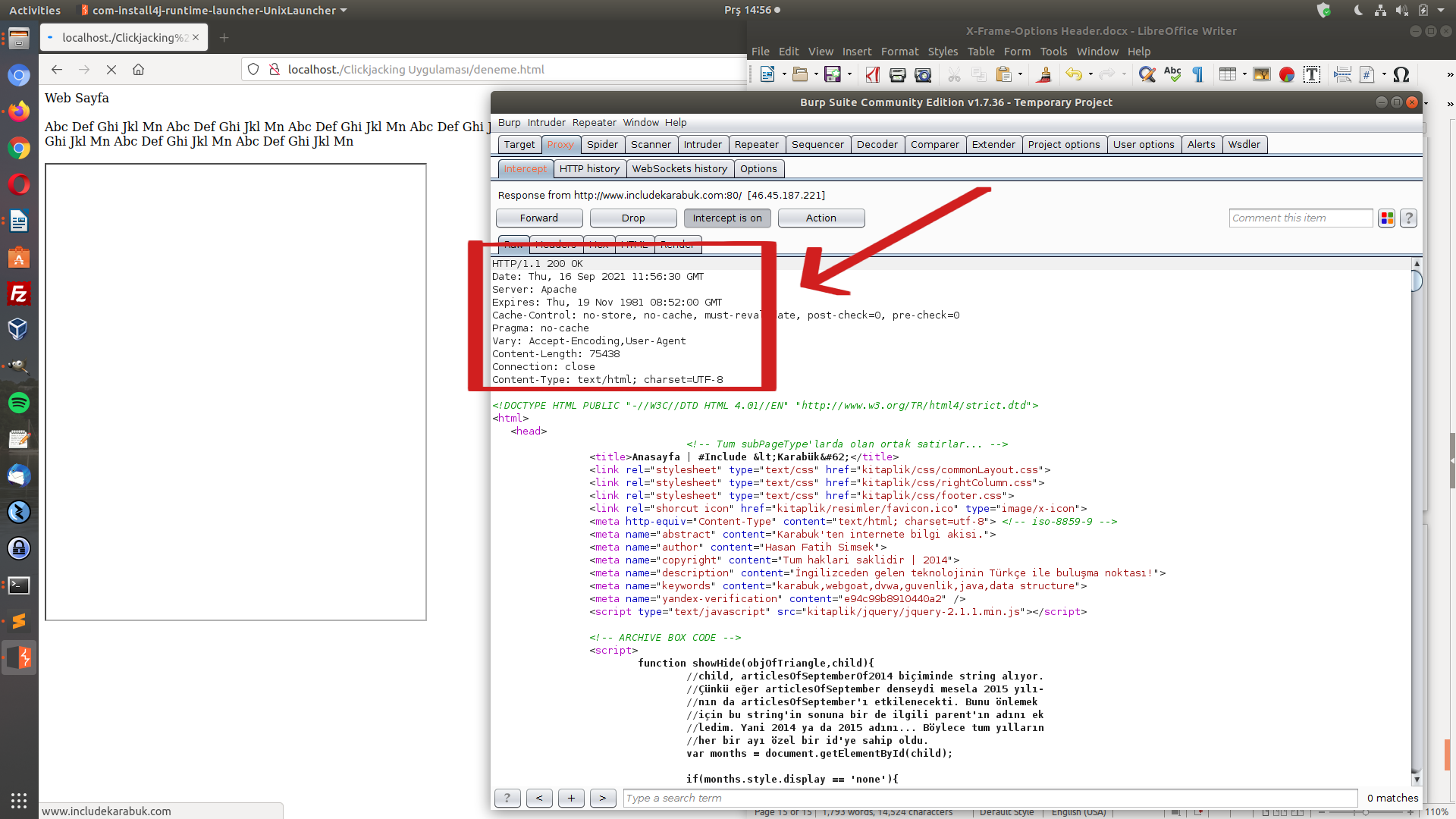Click the search help ? button at bottom

click(x=507, y=798)
